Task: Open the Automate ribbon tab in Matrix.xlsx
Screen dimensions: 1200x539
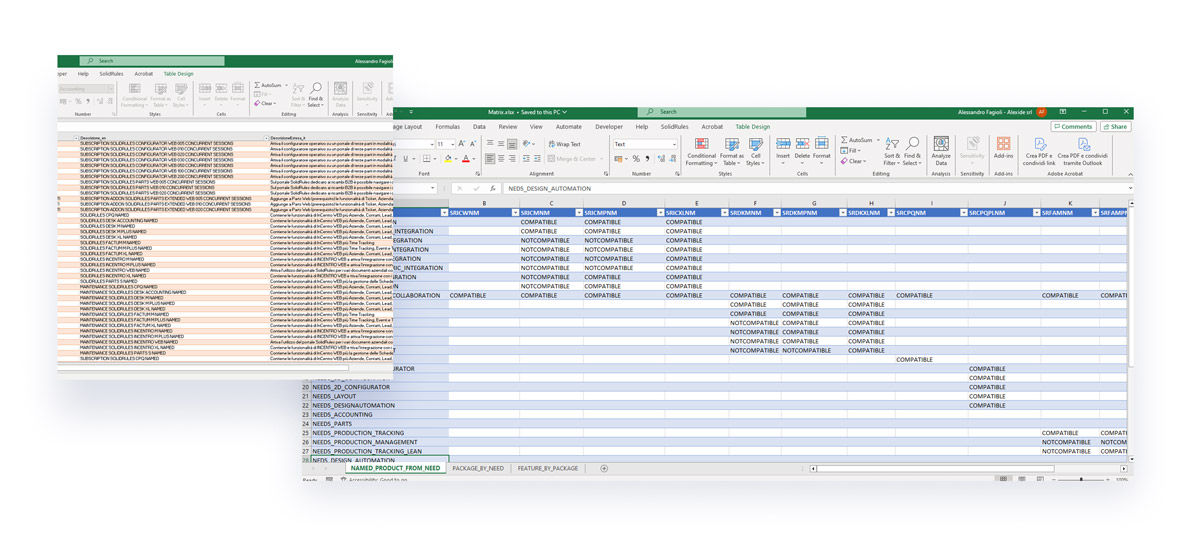Action: (568, 127)
